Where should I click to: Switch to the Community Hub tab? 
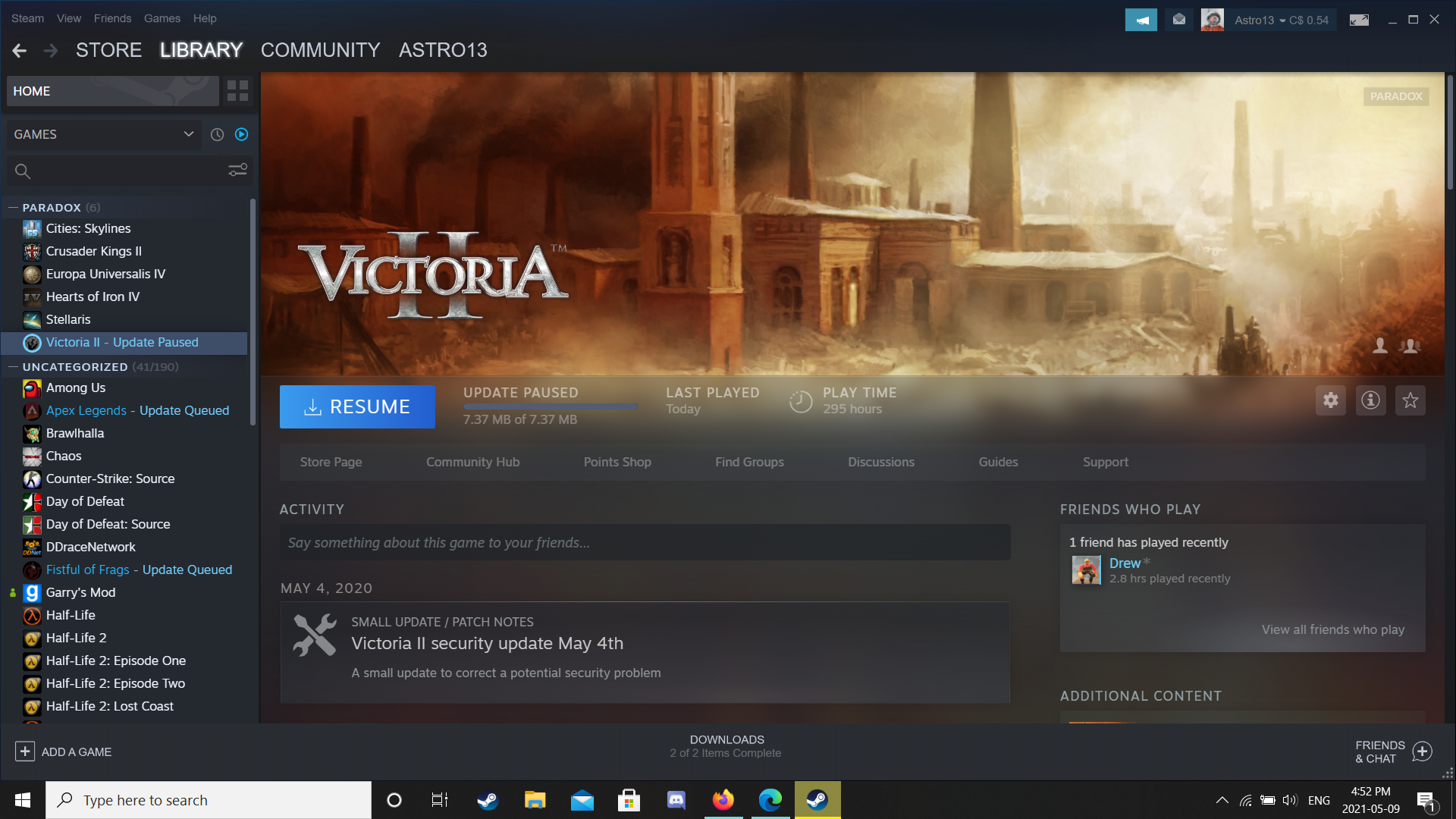point(472,462)
